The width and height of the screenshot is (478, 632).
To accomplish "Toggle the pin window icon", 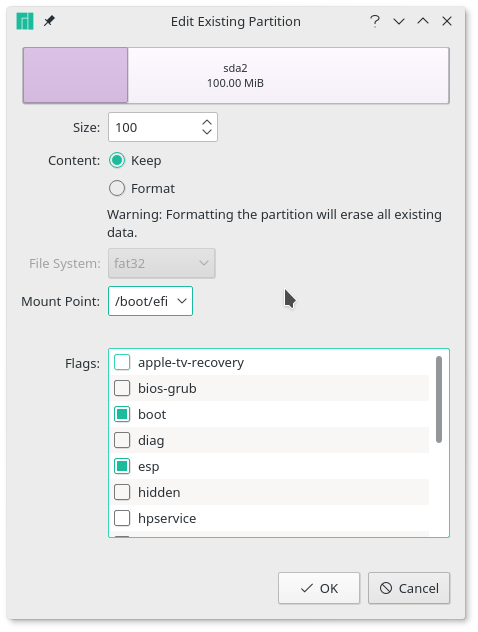I will click(x=49, y=21).
